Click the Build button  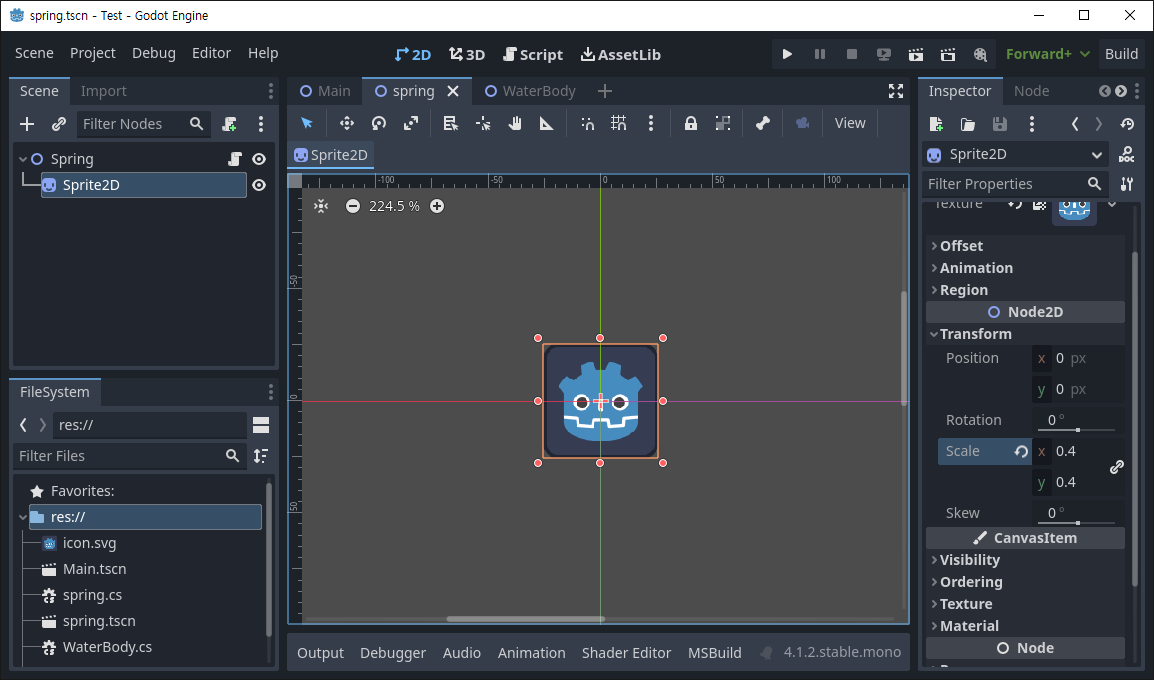pos(1121,54)
